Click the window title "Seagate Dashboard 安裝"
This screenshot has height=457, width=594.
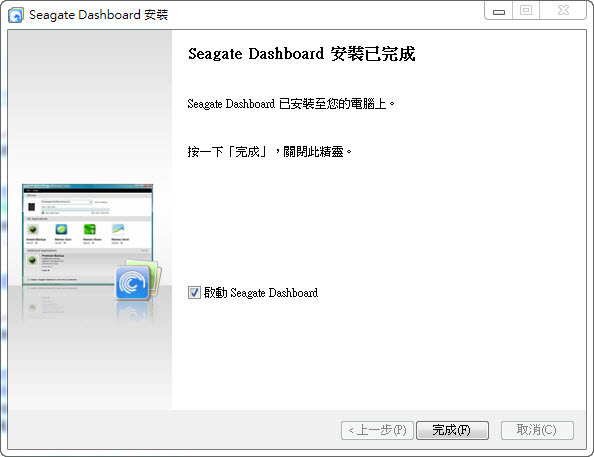(x=98, y=15)
